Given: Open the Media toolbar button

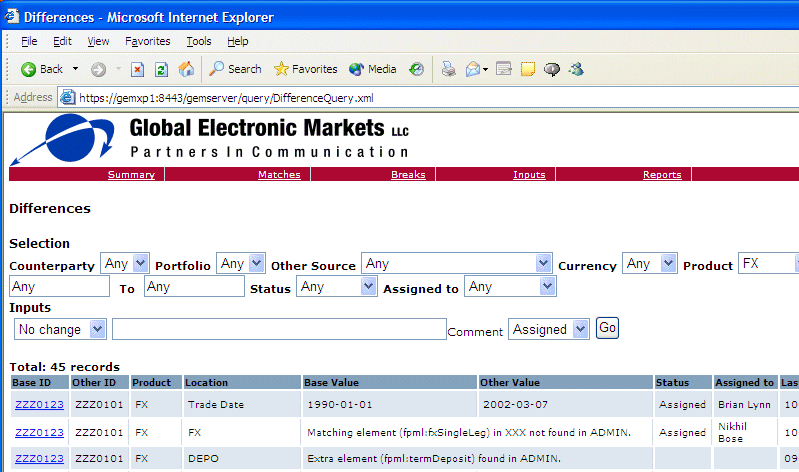Looking at the screenshot, I should tap(373, 69).
